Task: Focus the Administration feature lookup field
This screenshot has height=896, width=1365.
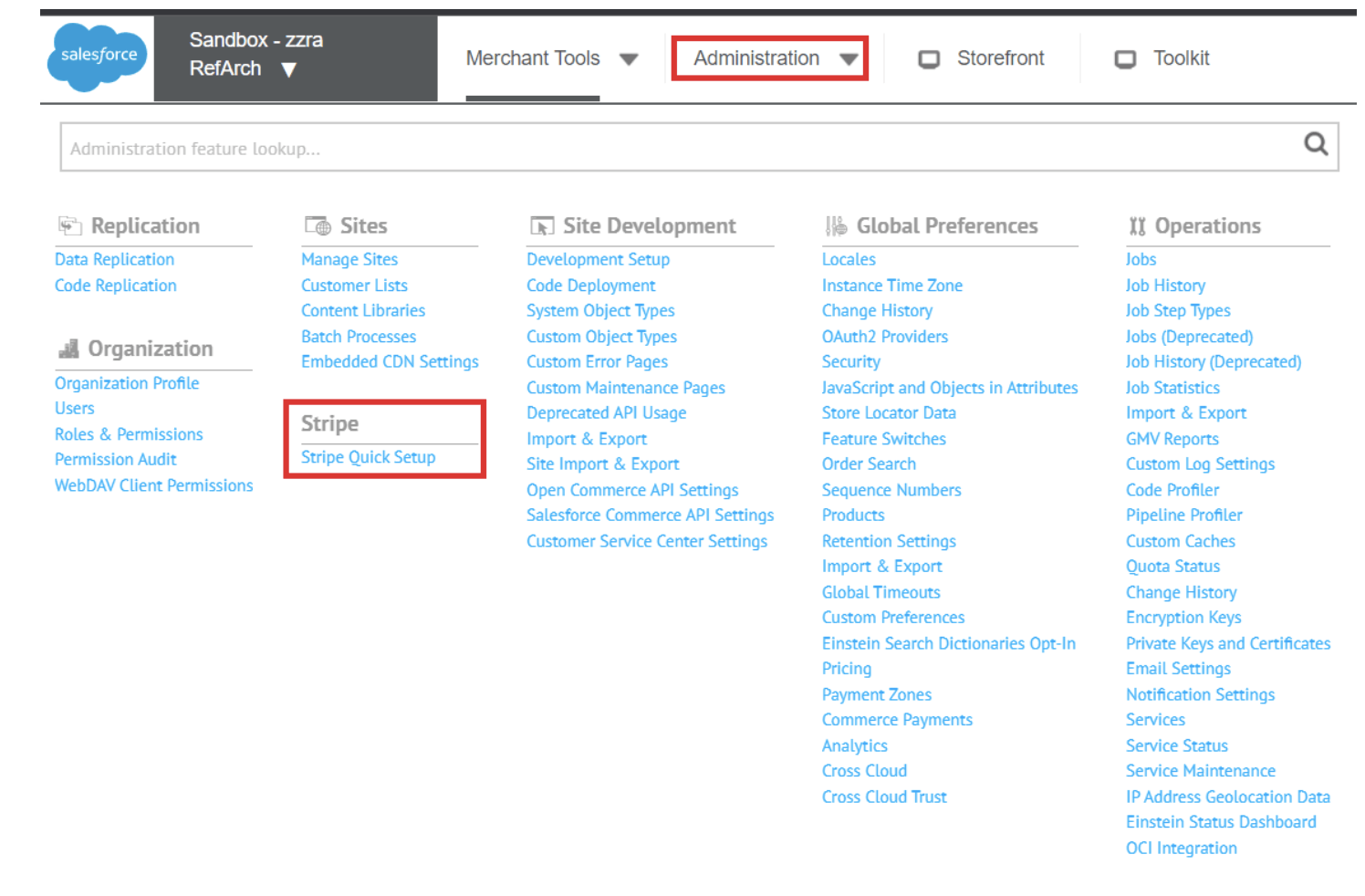Action: [x=699, y=147]
